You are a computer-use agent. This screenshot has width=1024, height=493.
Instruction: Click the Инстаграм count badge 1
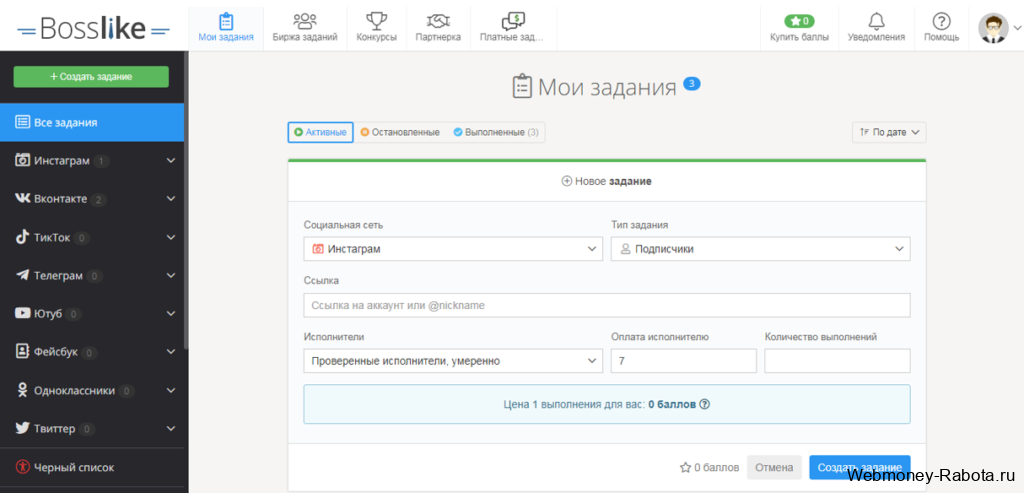pyautogui.click(x=101, y=161)
